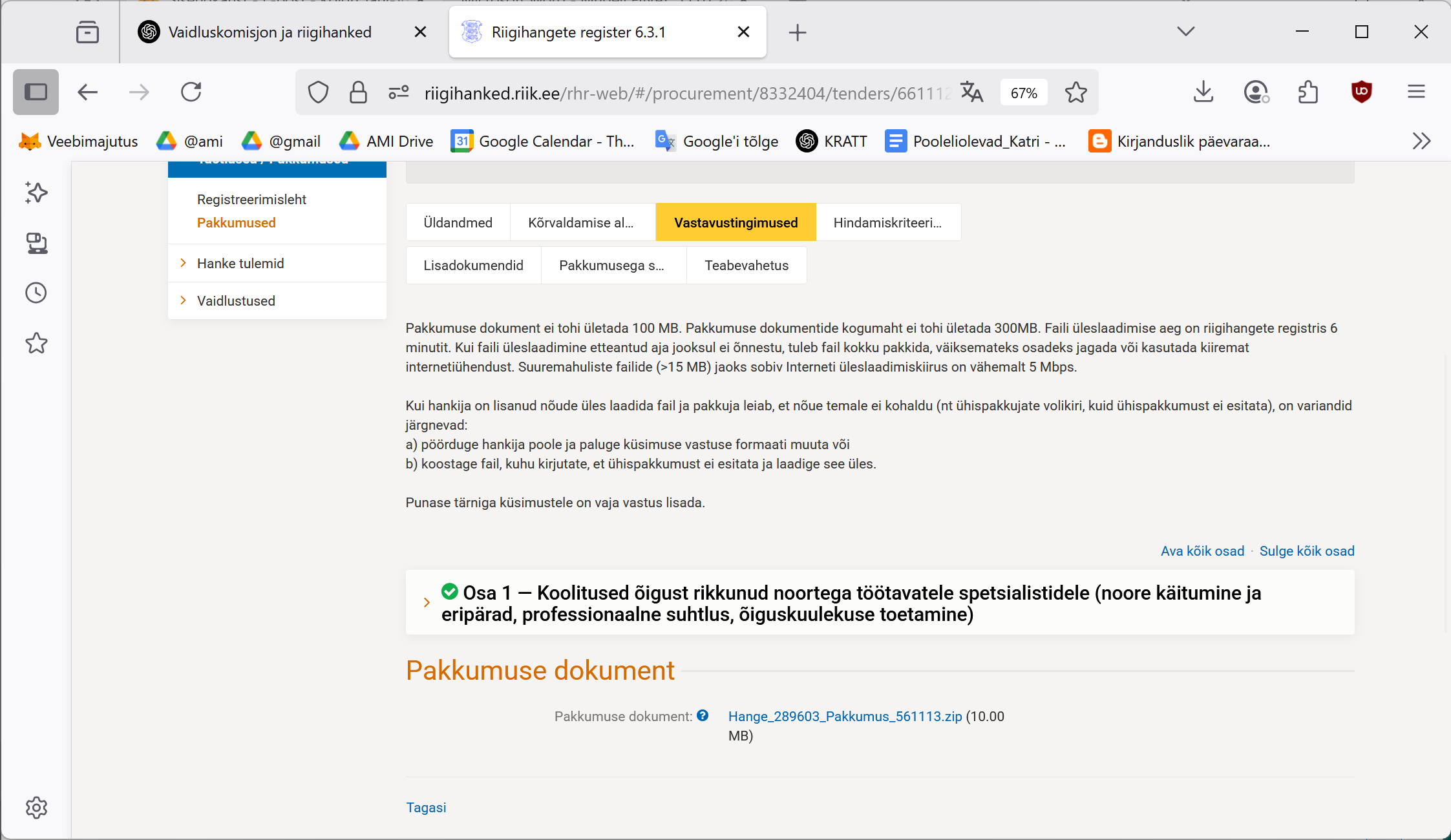The width and height of the screenshot is (1451, 840).
Task: Click the site security padlock icon
Action: [358, 92]
